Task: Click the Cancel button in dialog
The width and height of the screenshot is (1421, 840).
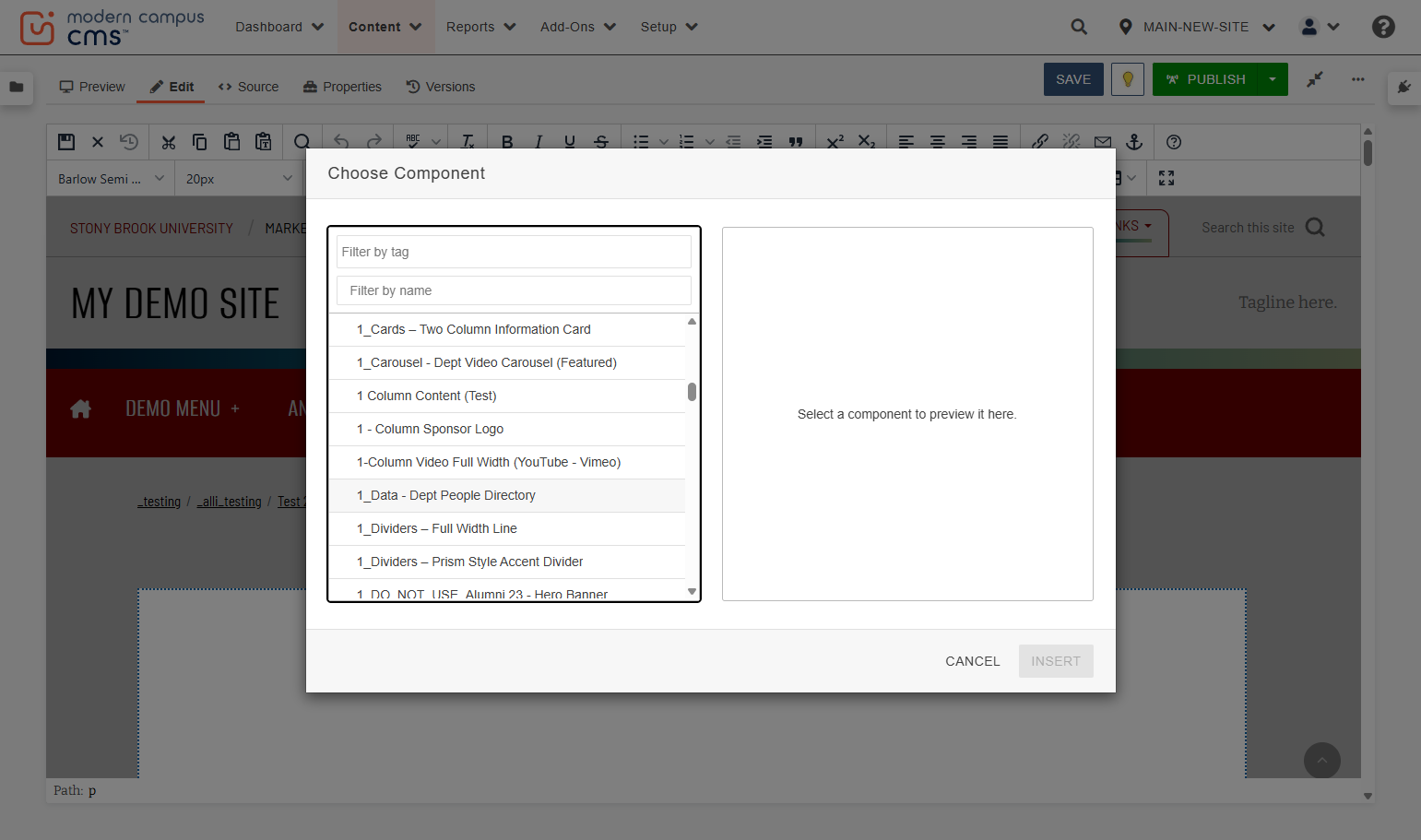Action: pos(973,661)
